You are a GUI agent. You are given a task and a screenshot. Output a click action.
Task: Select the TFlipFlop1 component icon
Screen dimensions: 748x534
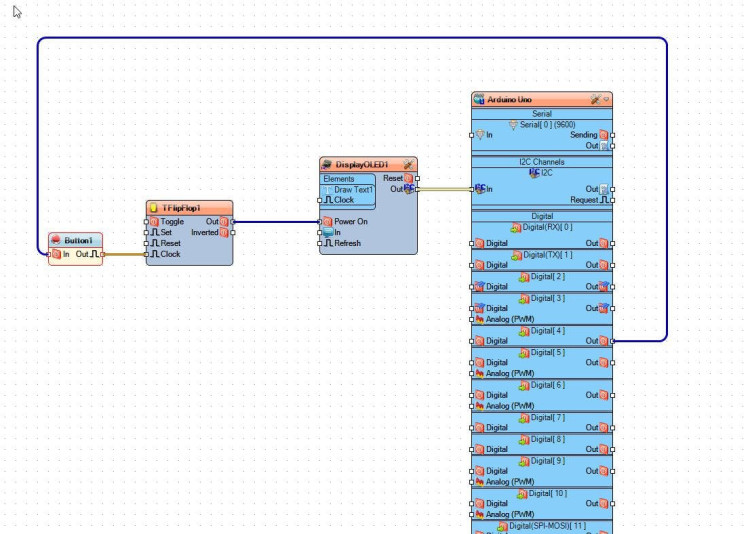(x=154, y=208)
